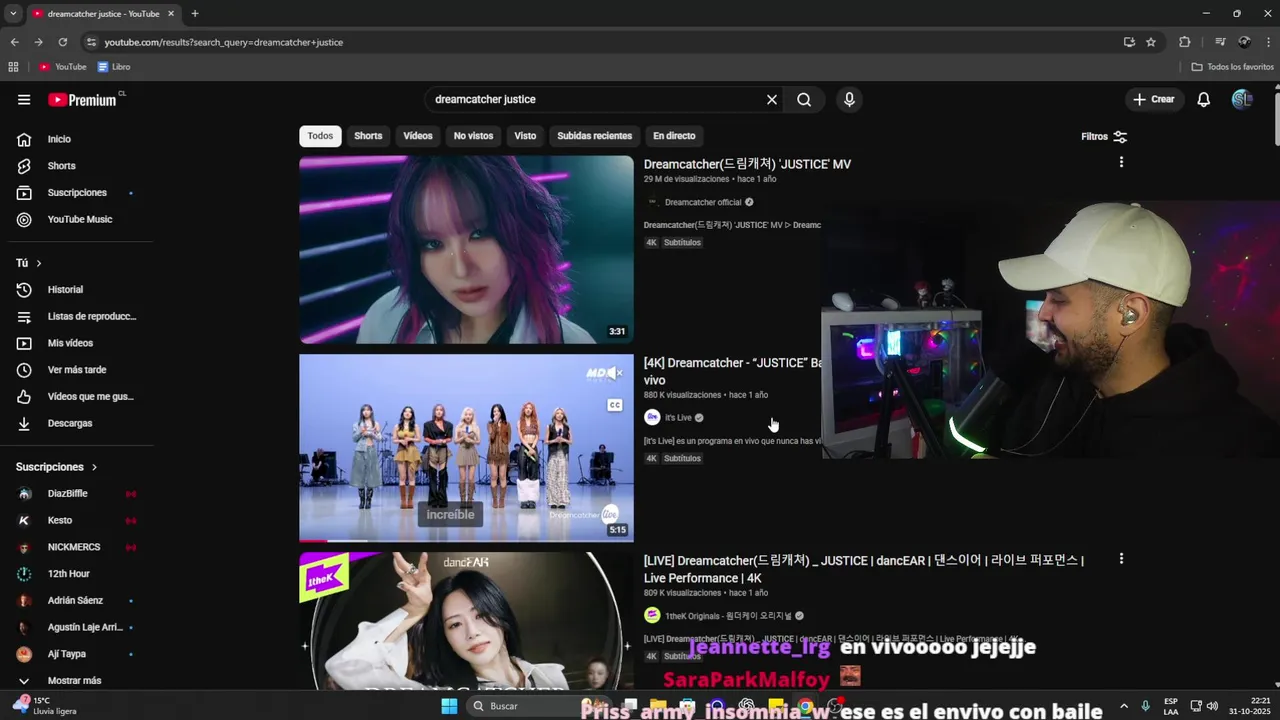Open the JUSTICE MV thumbnail
This screenshot has height=720, width=1280.
pyautogui.click(x=466, y=250)
